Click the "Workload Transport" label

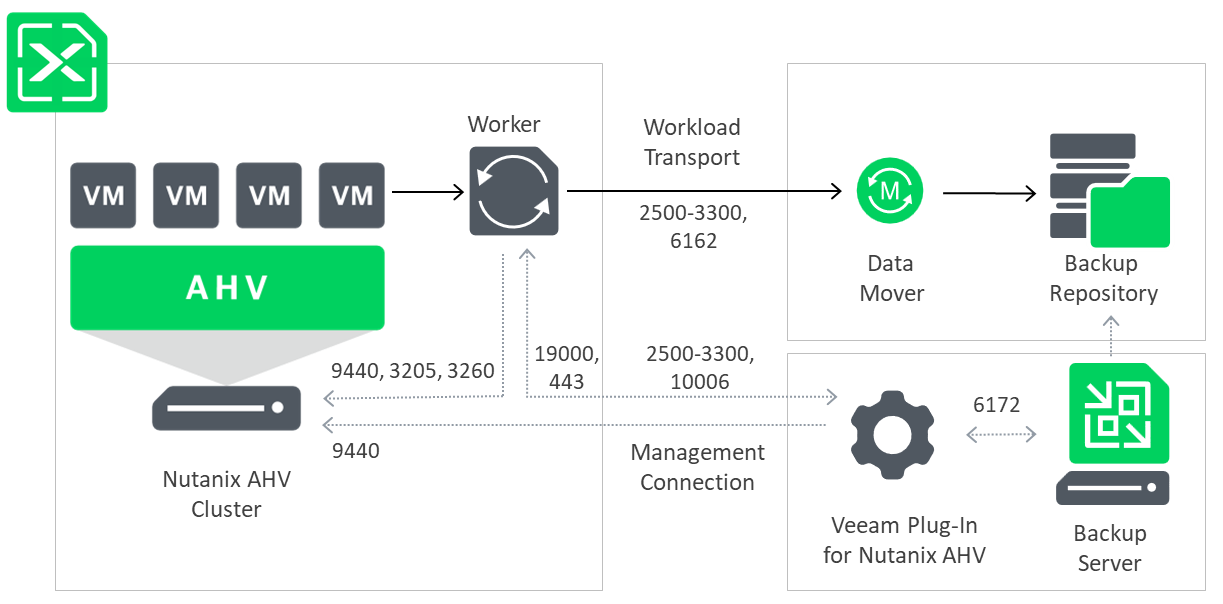pos(692,142)
